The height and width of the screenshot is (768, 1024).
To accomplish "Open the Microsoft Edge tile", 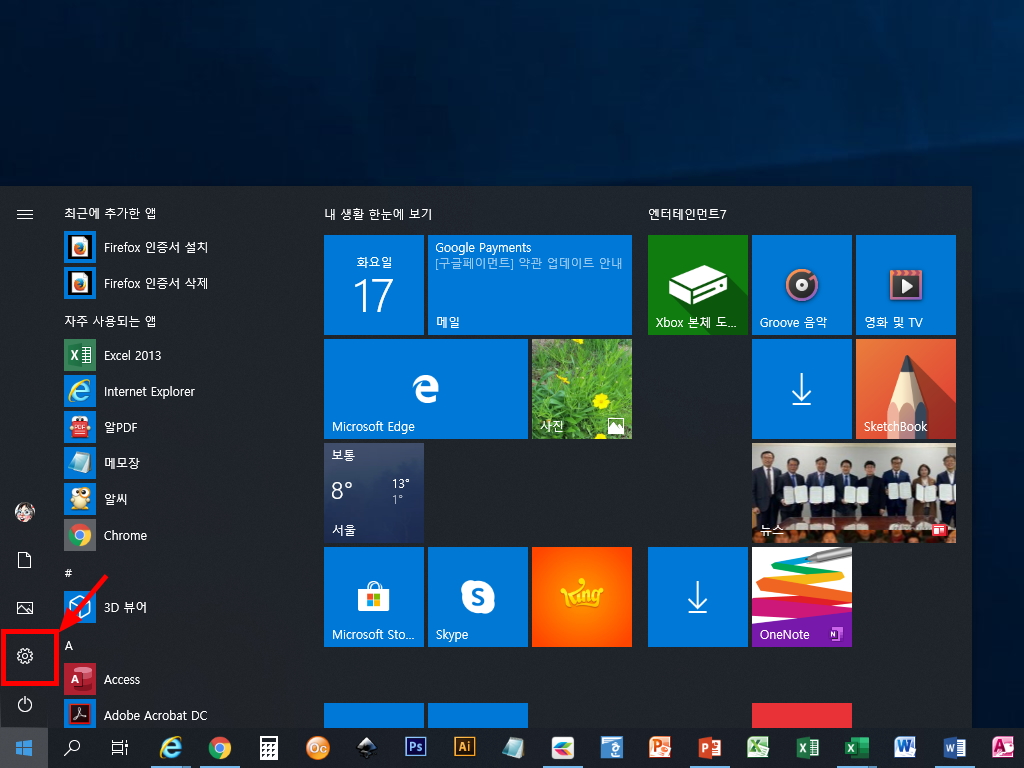I will [x=426, y=389].
